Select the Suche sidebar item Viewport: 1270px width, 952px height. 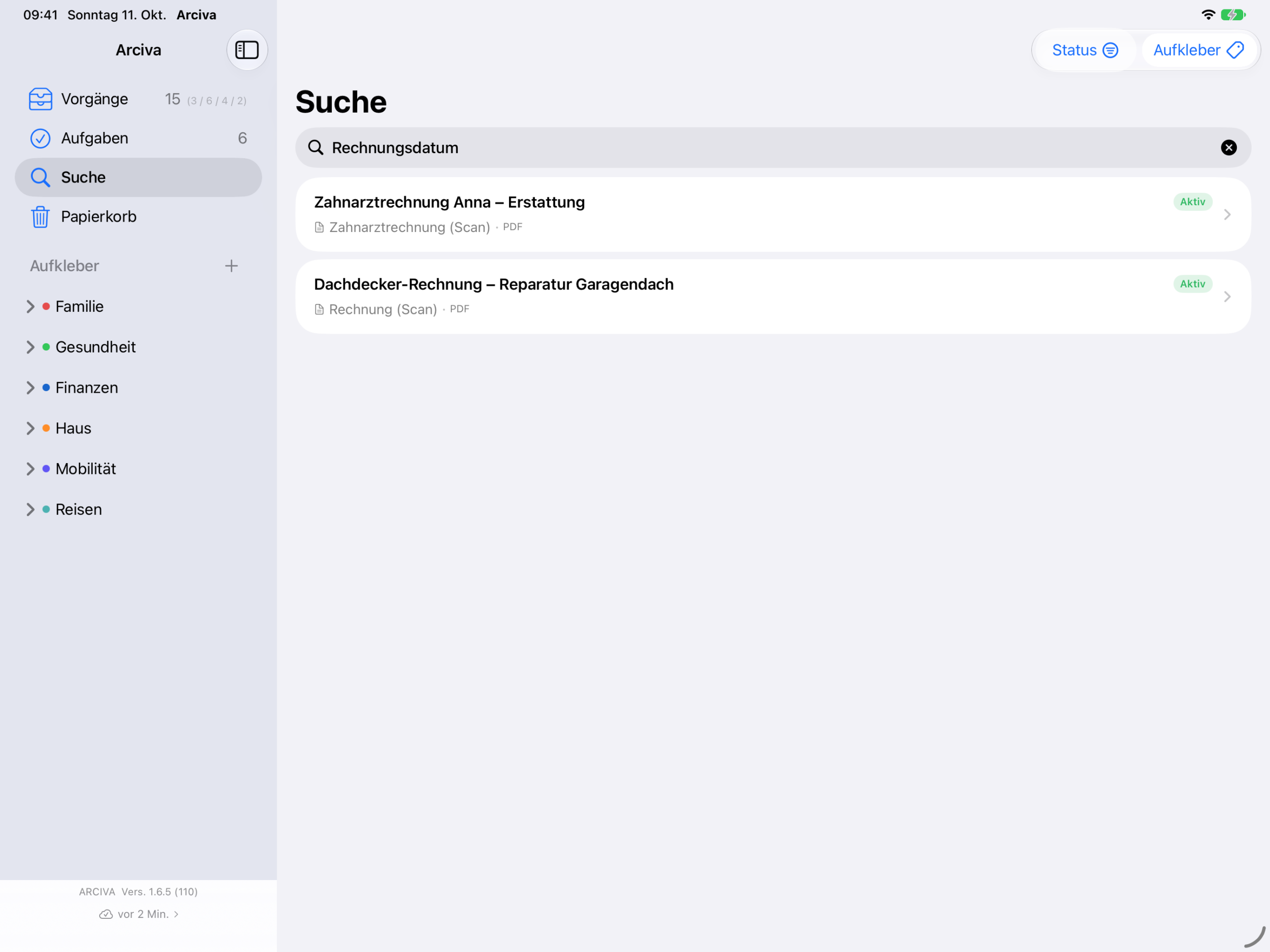[138, 178]
